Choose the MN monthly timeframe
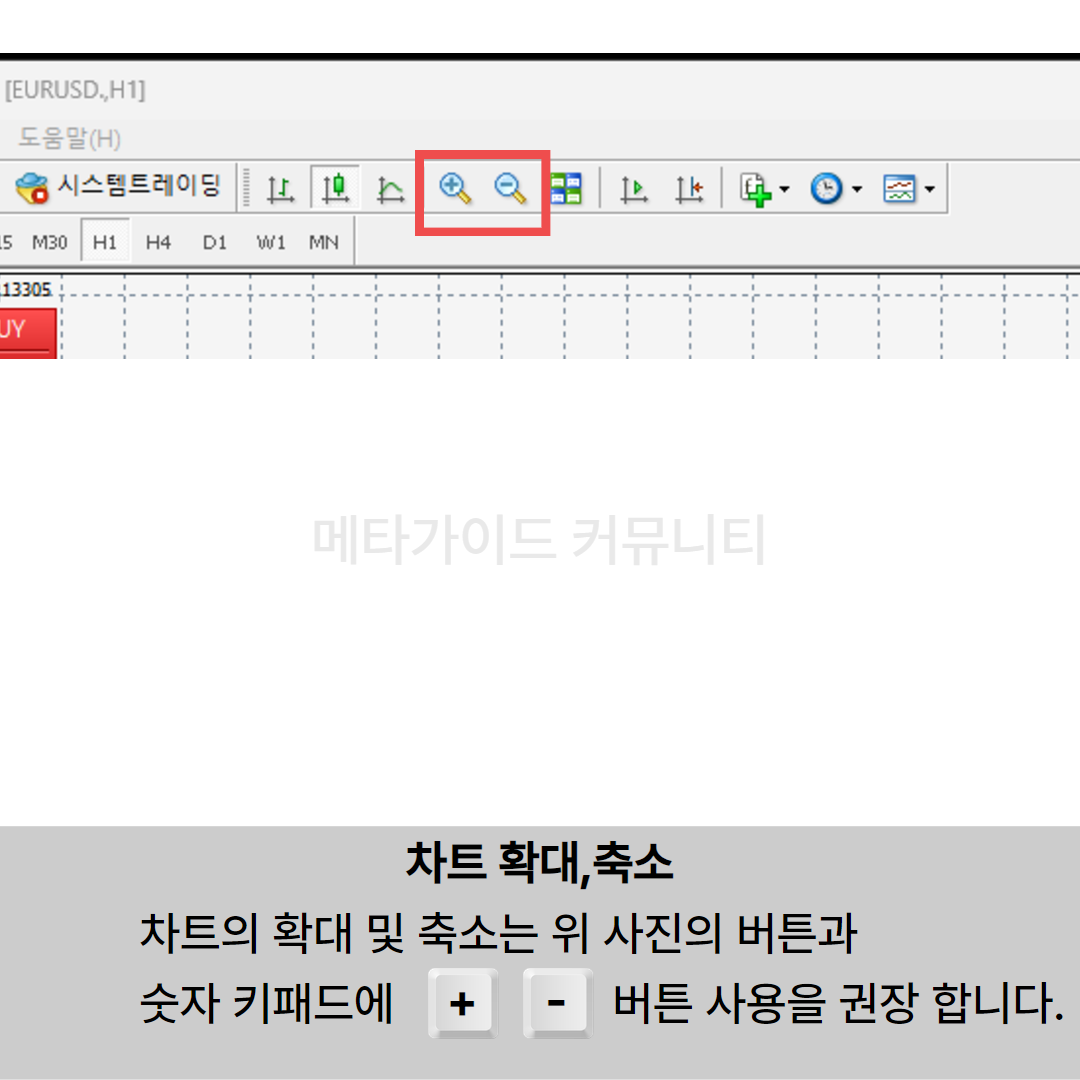Viewport: 1080px width, 1080px height. (323, 242)
